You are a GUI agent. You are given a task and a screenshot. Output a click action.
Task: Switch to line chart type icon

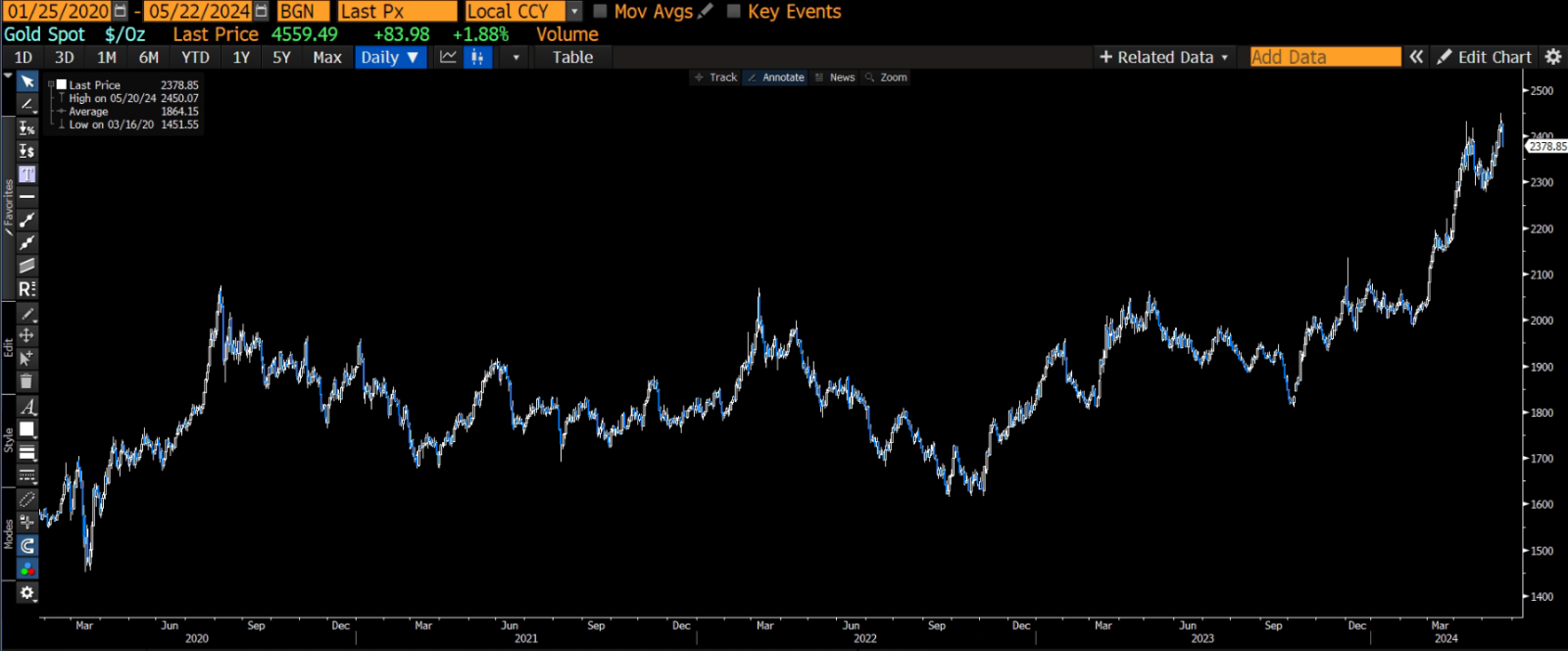tap(448, 57)
